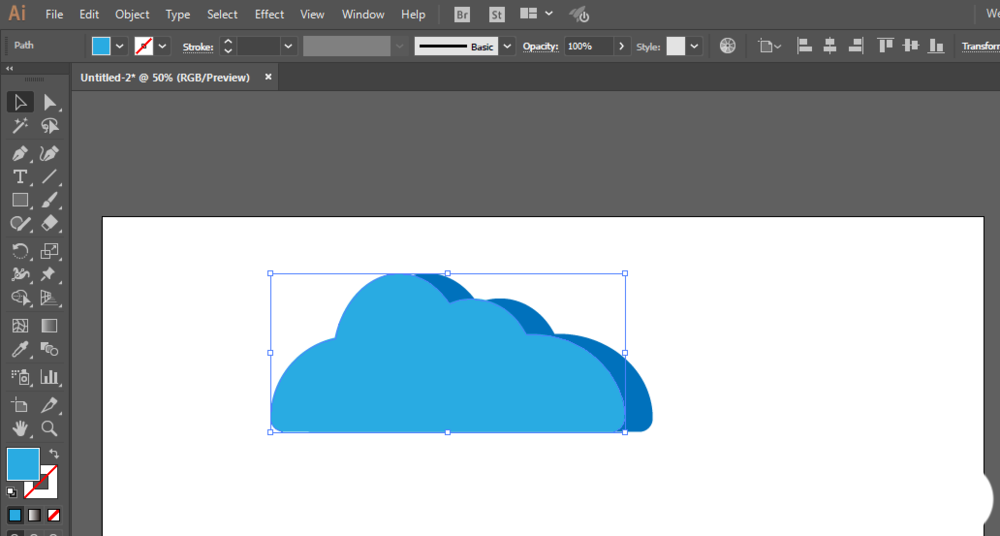Image resolution: width=1000 pixels, height=536 pixels.
Task: Open the Effect menu
Action: click(269, 14)
